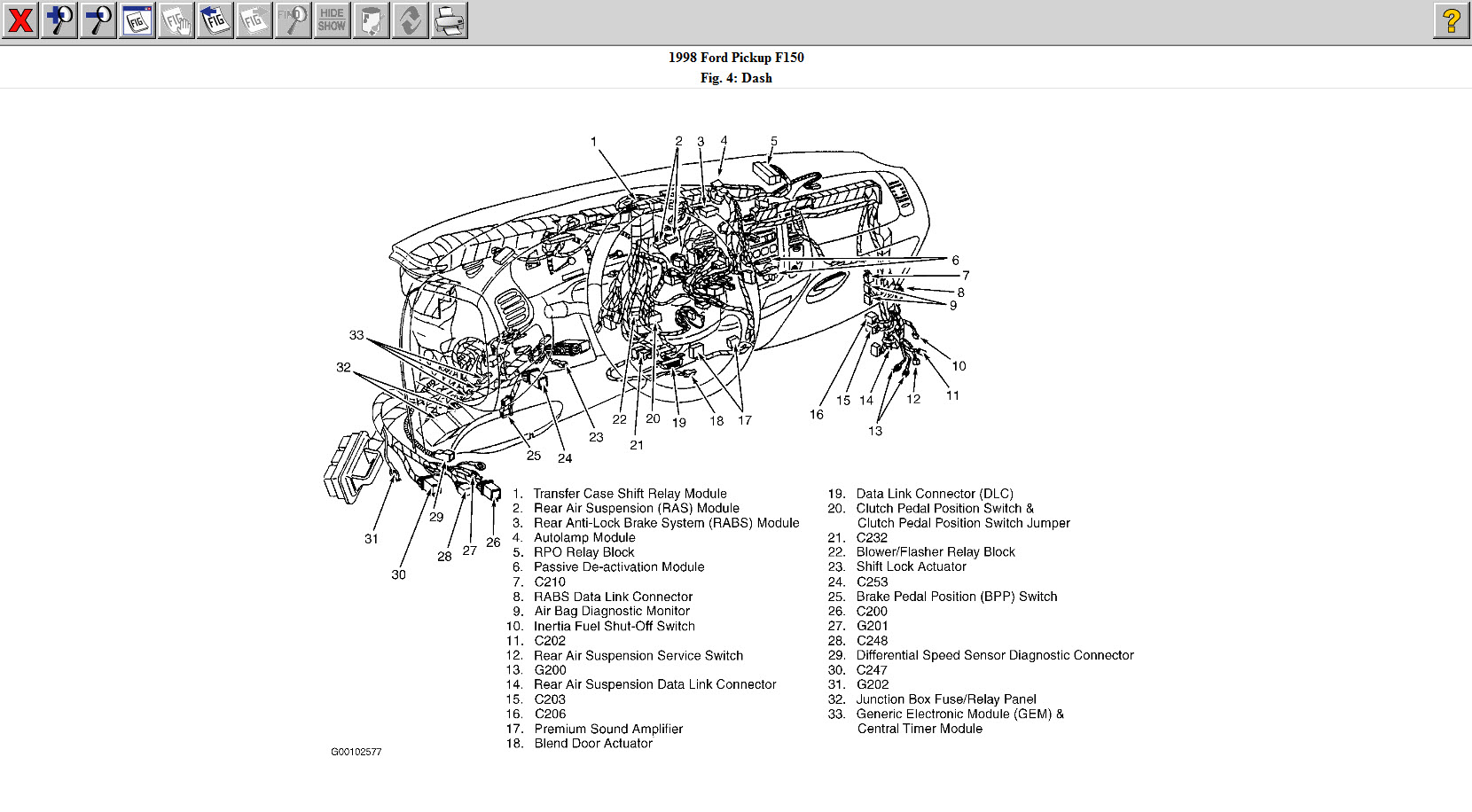Click the greyed Find magnifier icon
Screen dimensions: 1472x812
[294, 20]
